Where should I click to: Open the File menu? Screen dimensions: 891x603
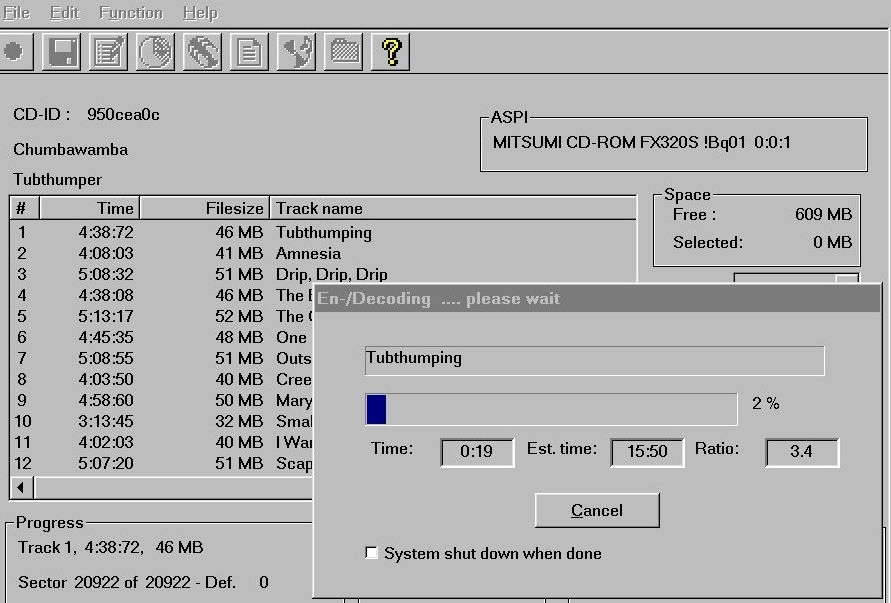click(x=16, y=13)
